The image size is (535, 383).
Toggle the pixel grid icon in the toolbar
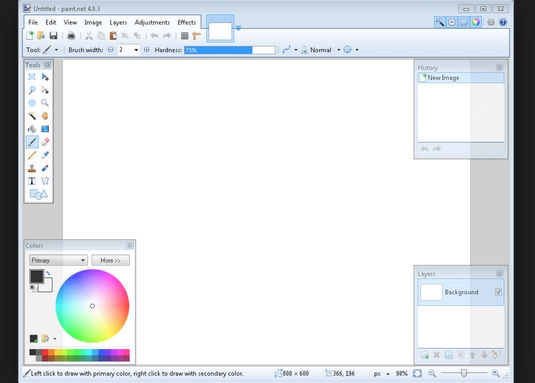185,35
